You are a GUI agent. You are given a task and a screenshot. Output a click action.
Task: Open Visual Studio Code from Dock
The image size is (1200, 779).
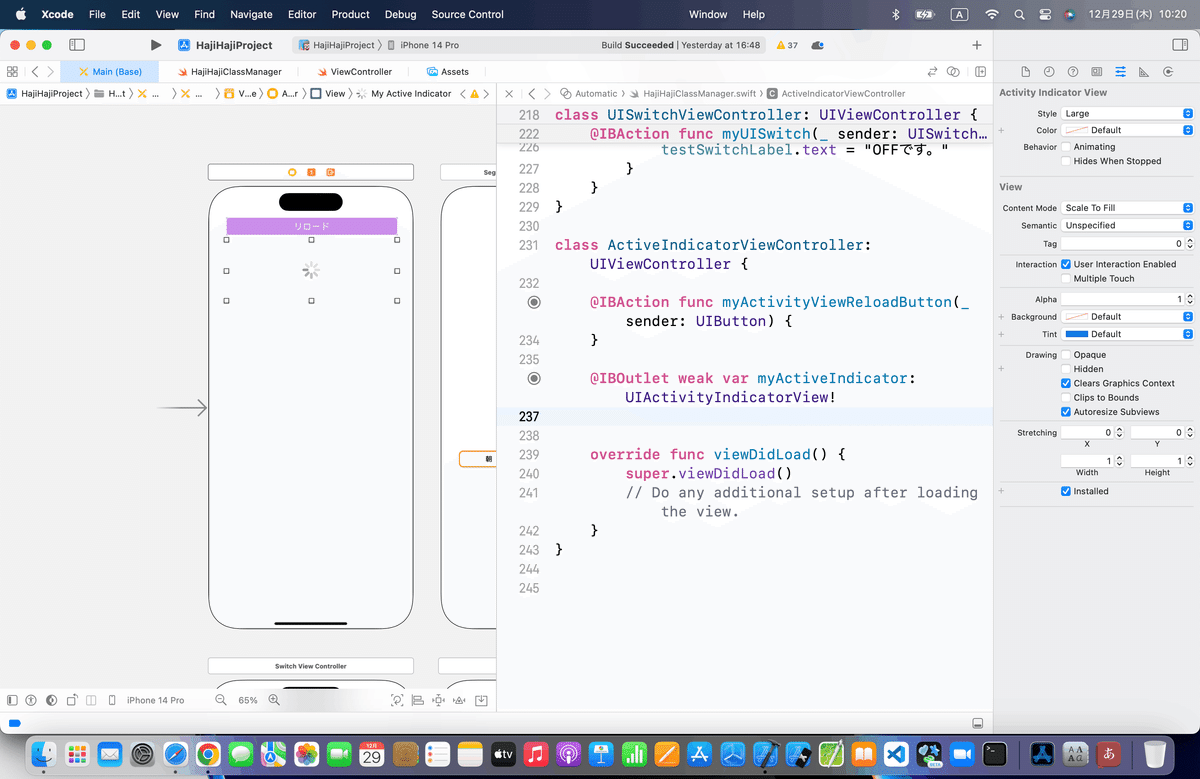[896, 754]
